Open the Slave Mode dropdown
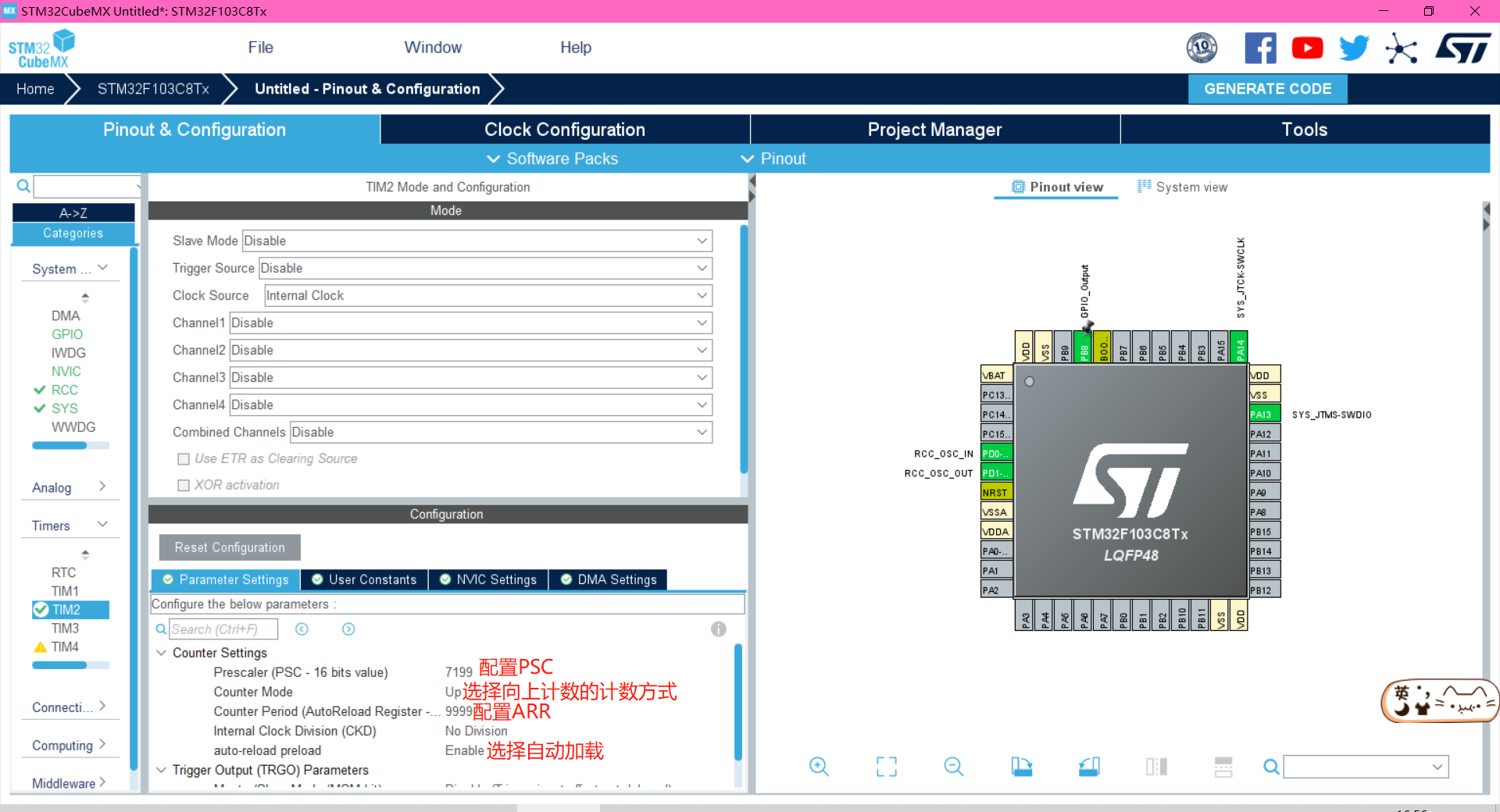1500x812 pixels. click(477, 241)
